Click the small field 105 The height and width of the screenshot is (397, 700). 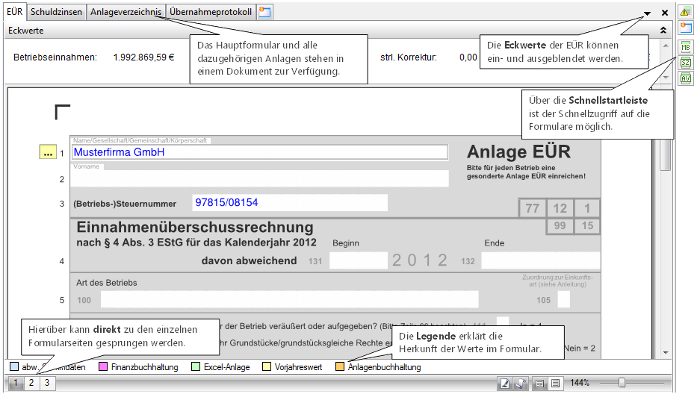[563, 300]
